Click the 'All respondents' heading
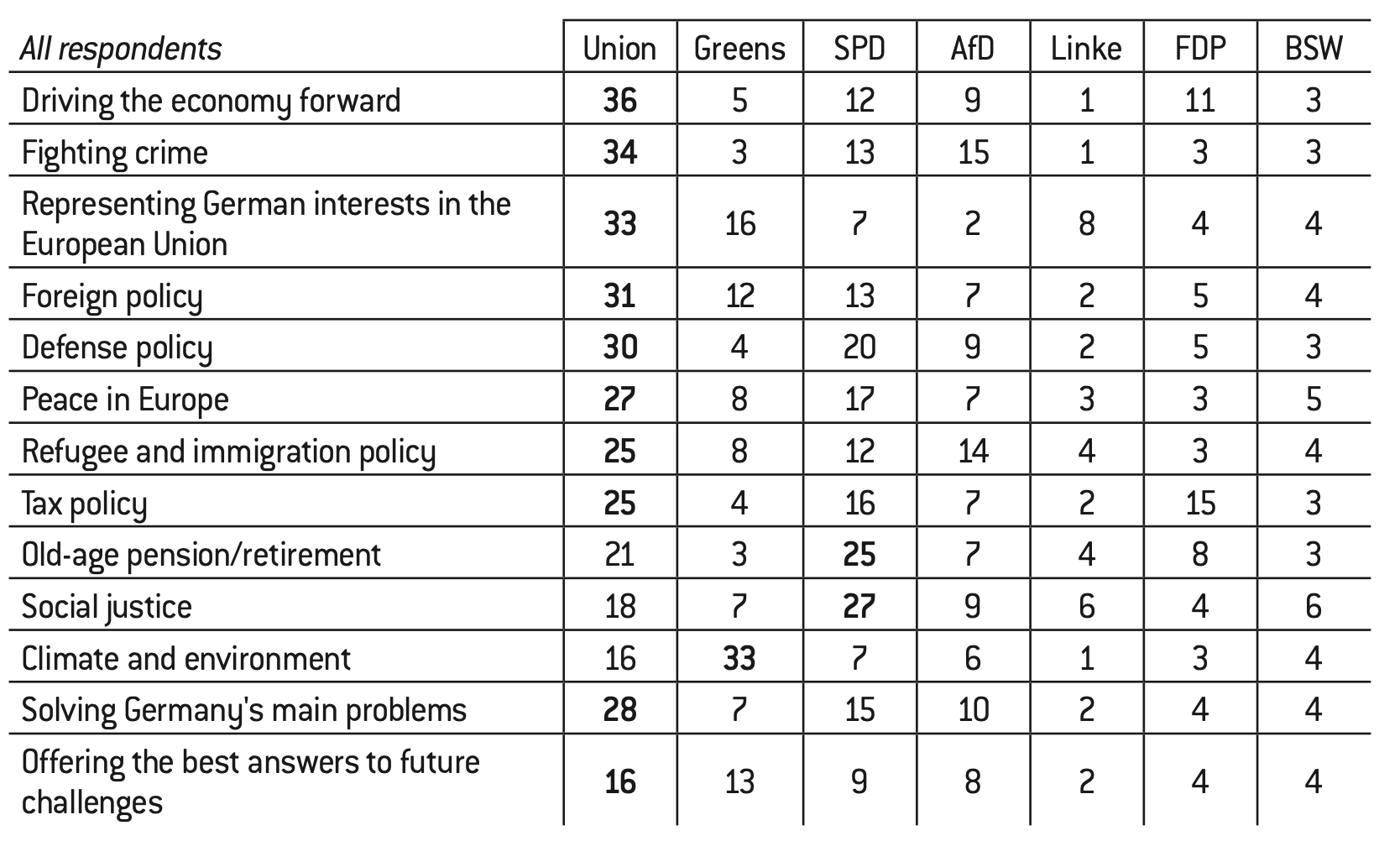 click(x=121, y=50)
